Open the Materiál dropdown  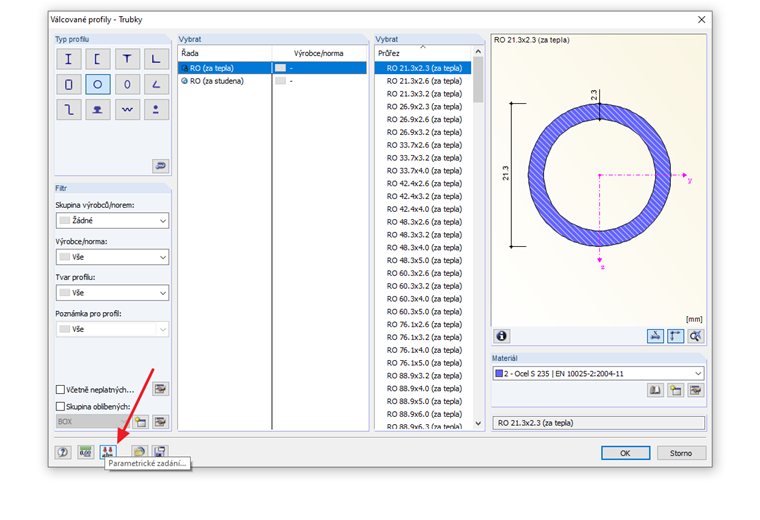pos(598,374)
